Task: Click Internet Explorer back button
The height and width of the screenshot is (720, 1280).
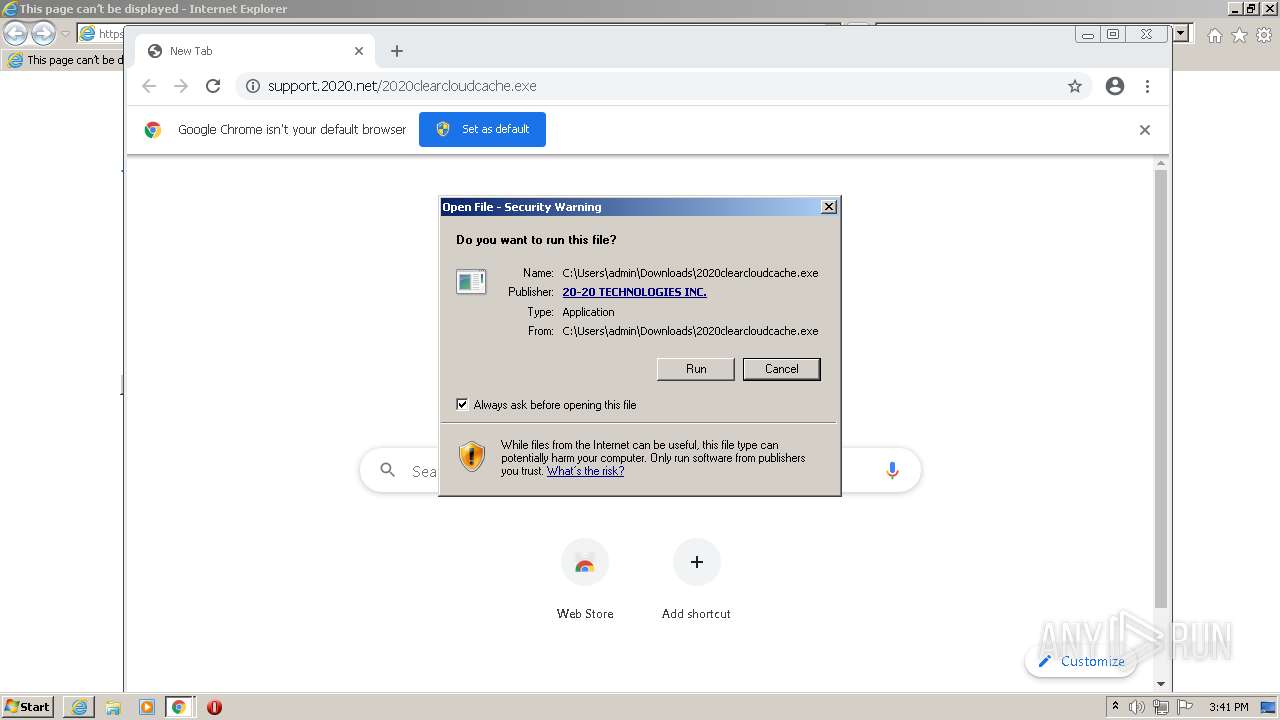Action: [x=15, y=34]
